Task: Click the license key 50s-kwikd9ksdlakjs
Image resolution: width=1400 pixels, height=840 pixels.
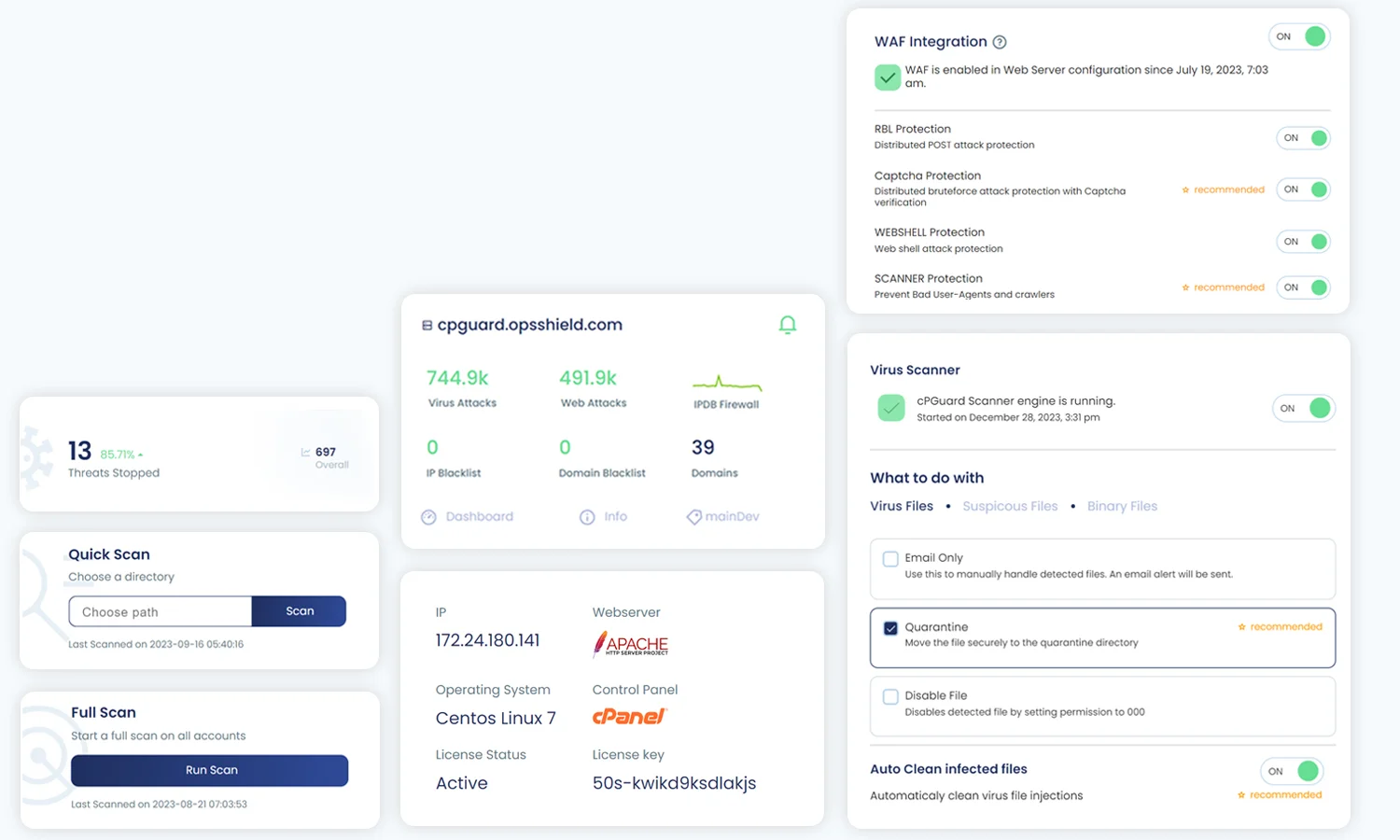Action: (x=674, y=783)
